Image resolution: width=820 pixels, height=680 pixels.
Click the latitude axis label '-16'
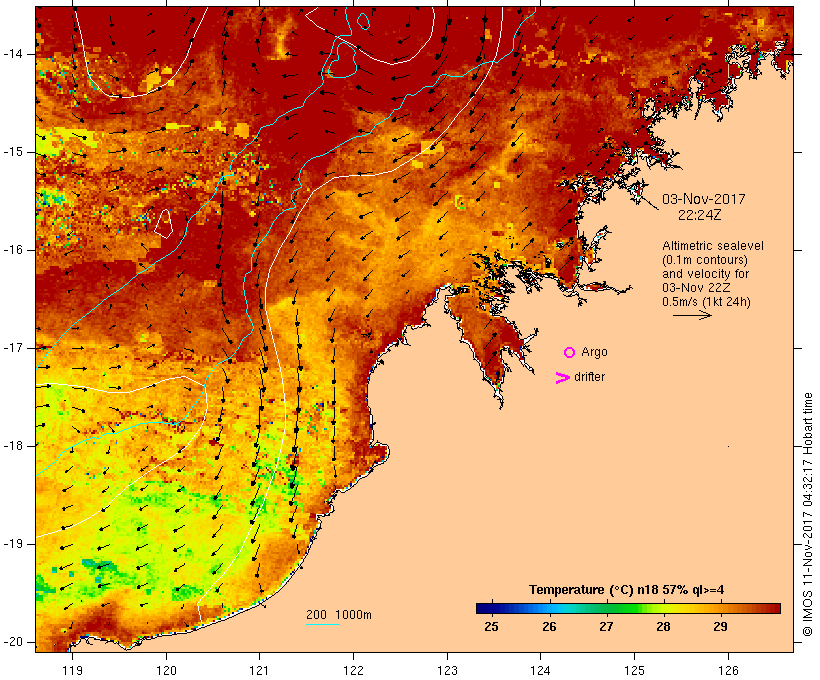pyautogui.click(x=12, y=250)
